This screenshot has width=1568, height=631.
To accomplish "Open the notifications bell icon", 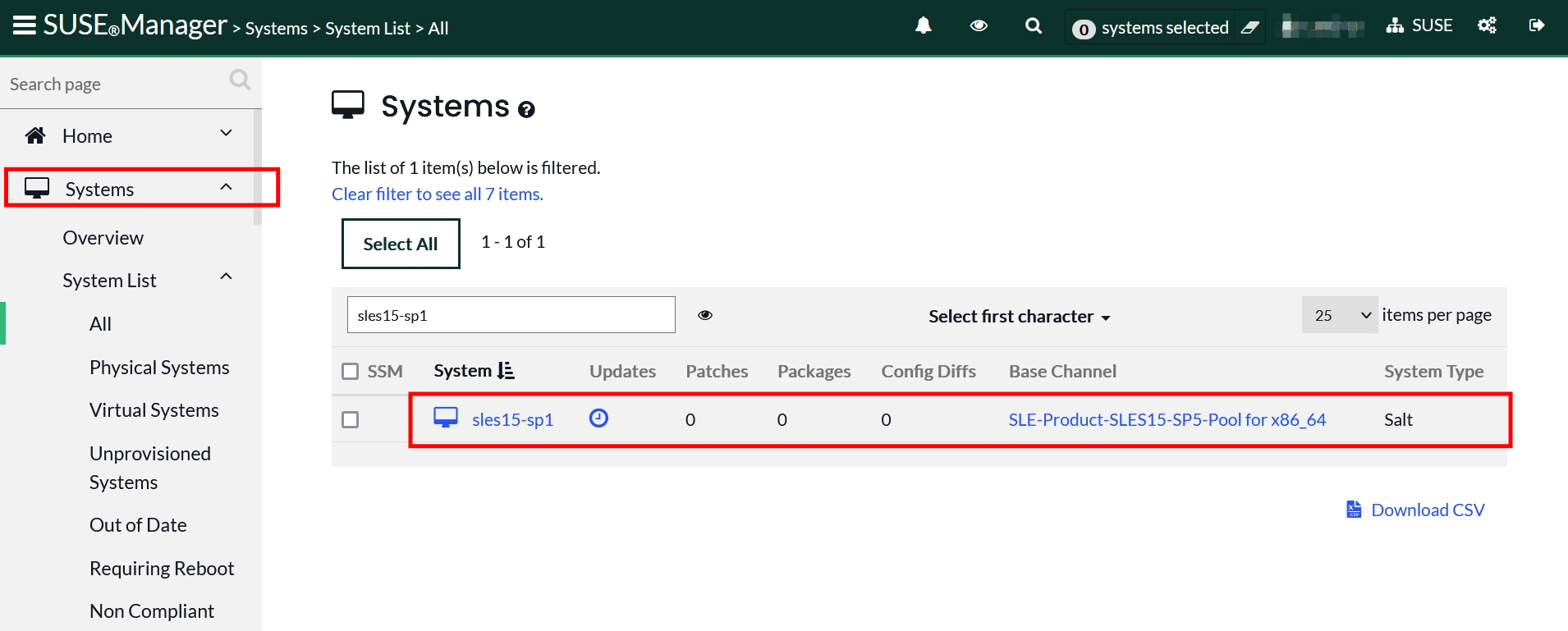I will 924,26.
